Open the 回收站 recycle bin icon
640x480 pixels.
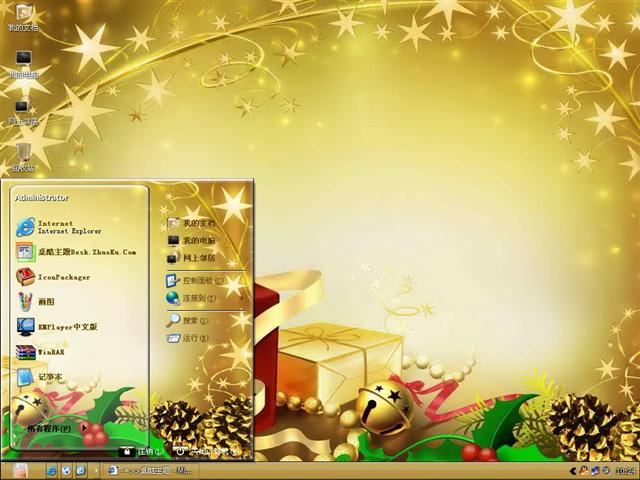click(x=23, y=158)
